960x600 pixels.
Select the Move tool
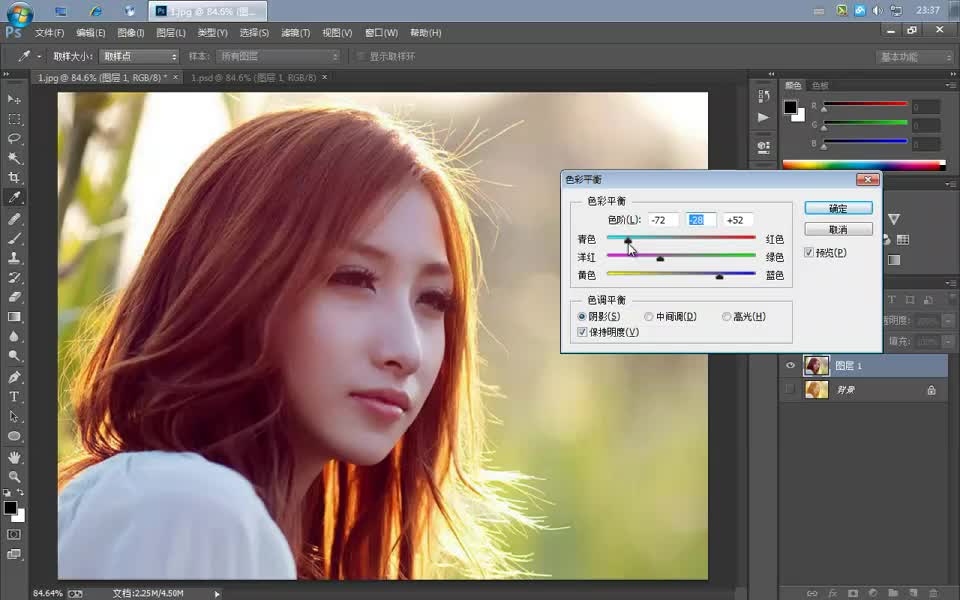tap(13, 100)
